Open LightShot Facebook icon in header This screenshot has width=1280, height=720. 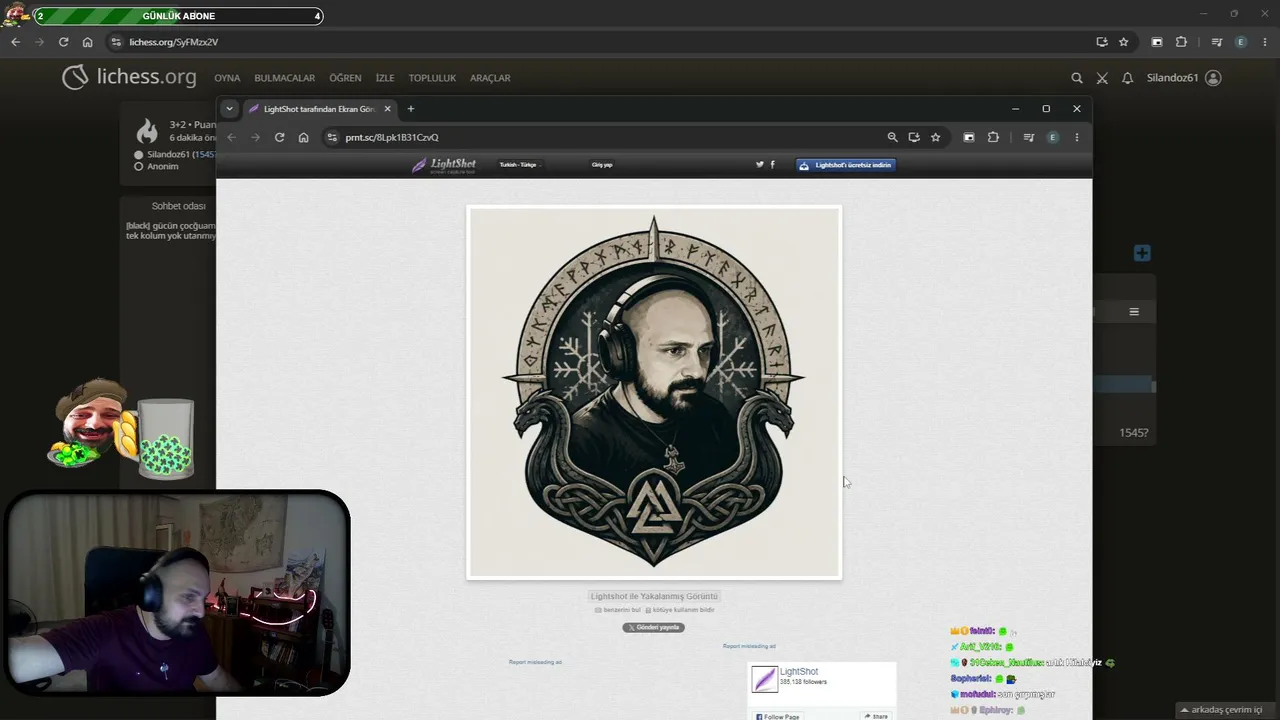pyautogui.click(x=772, y=165)
